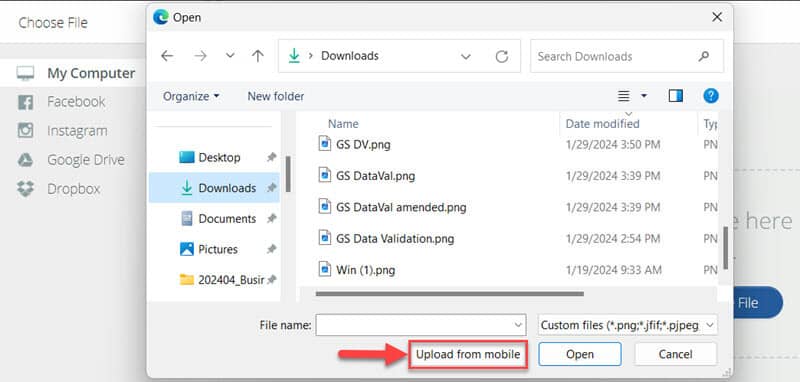Go up one folder level arrow
Image resolution: width=800 pixels, height=382 pixels.
(258, 56)
